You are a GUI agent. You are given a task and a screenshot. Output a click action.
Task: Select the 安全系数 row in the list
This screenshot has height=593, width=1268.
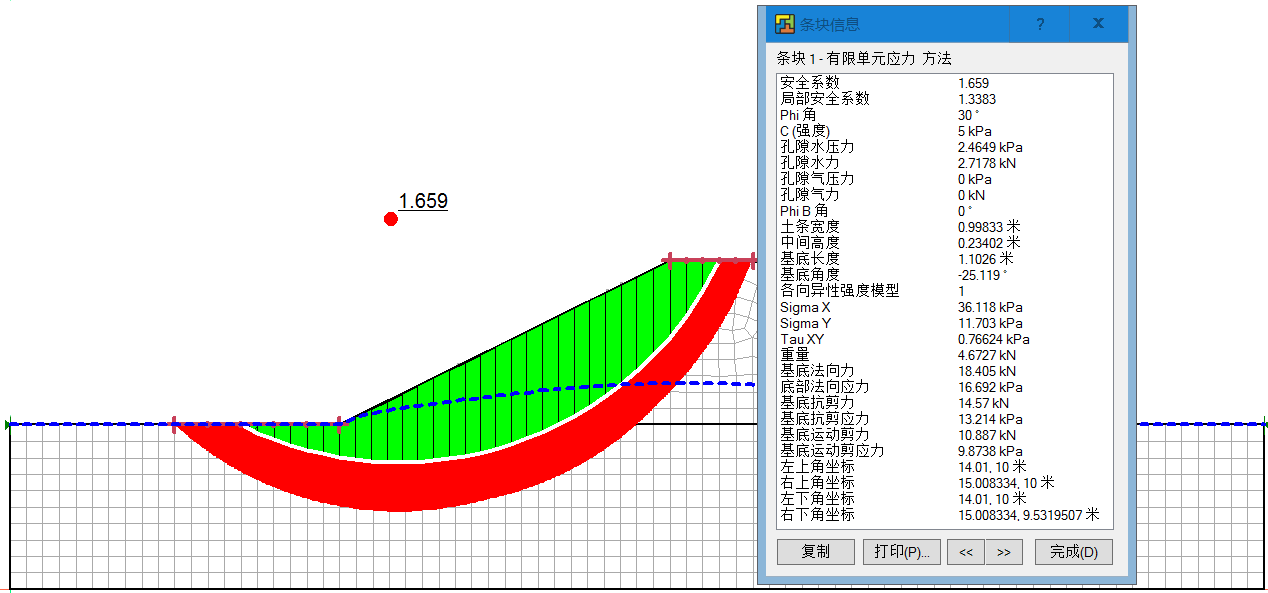pyautogui.click(x=944, y=83)
